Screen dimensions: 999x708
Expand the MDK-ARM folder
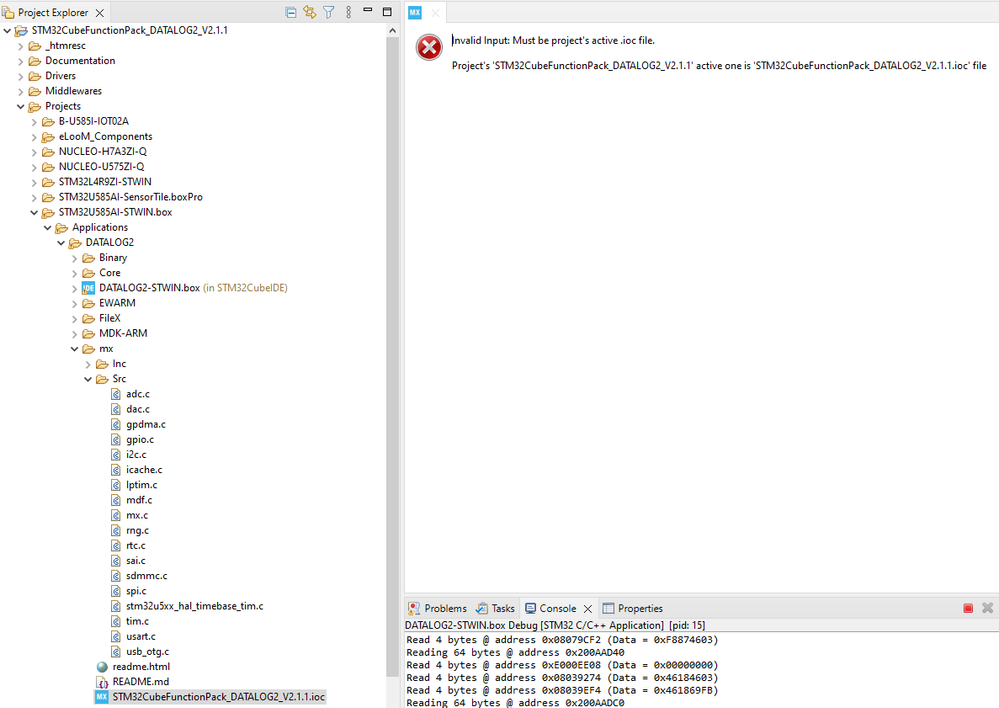pyautogui.click(x=75, y=334)
